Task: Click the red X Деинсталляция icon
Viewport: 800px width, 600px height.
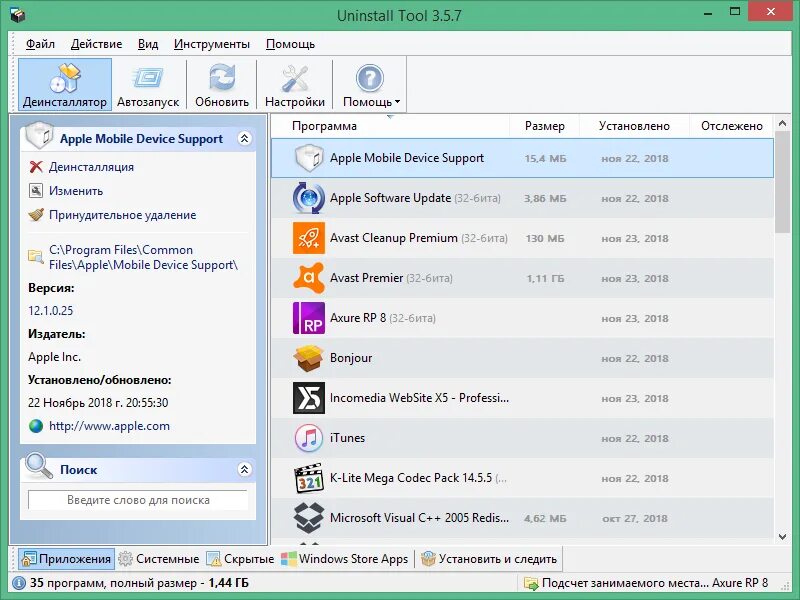Action: click(36, 167)
